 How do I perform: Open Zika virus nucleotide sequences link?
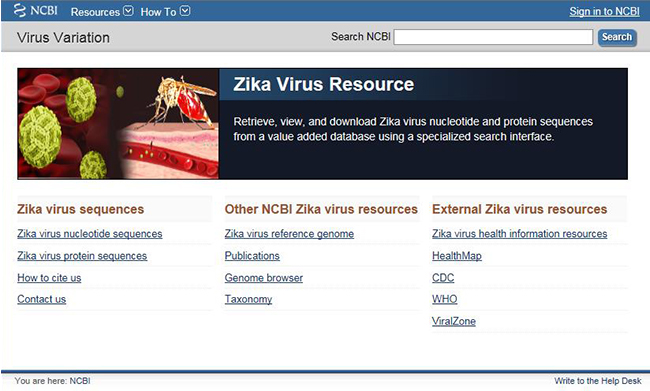(x=90, y=234)
